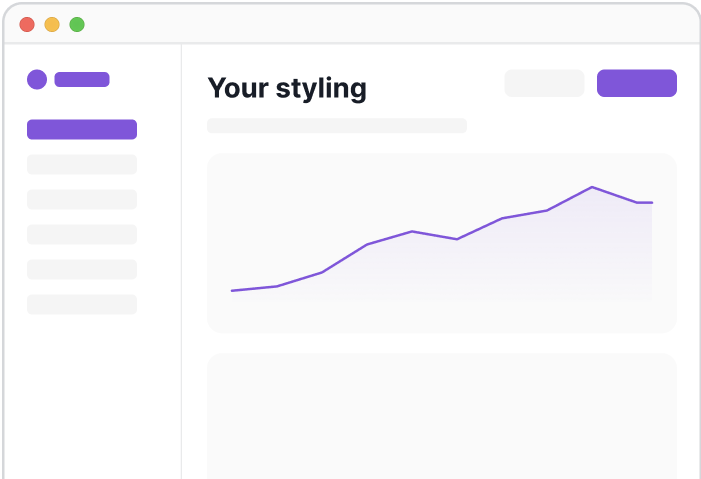Select the active purple sidebar item
Image resolution: width=701 pixels, height=479 pixels.
(x=82, y=129)
